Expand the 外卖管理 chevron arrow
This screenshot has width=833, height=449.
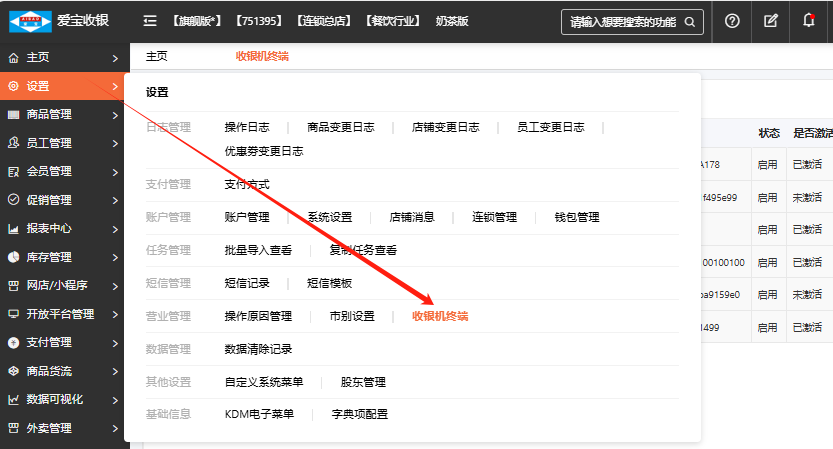coord(115,428)
